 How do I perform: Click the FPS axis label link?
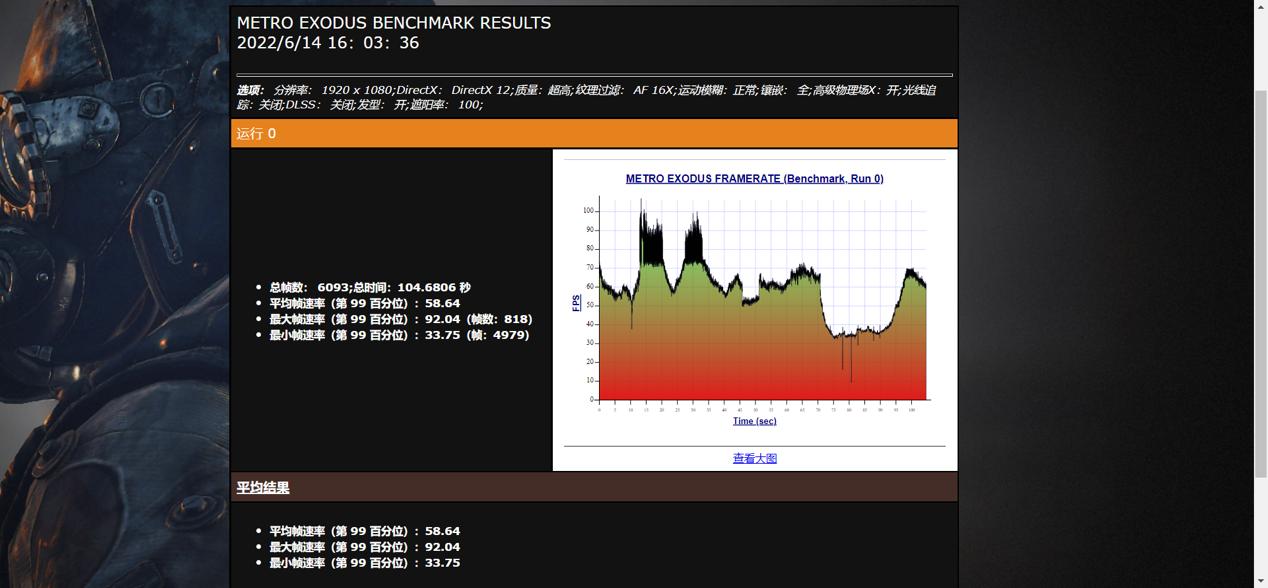(573, 303)
